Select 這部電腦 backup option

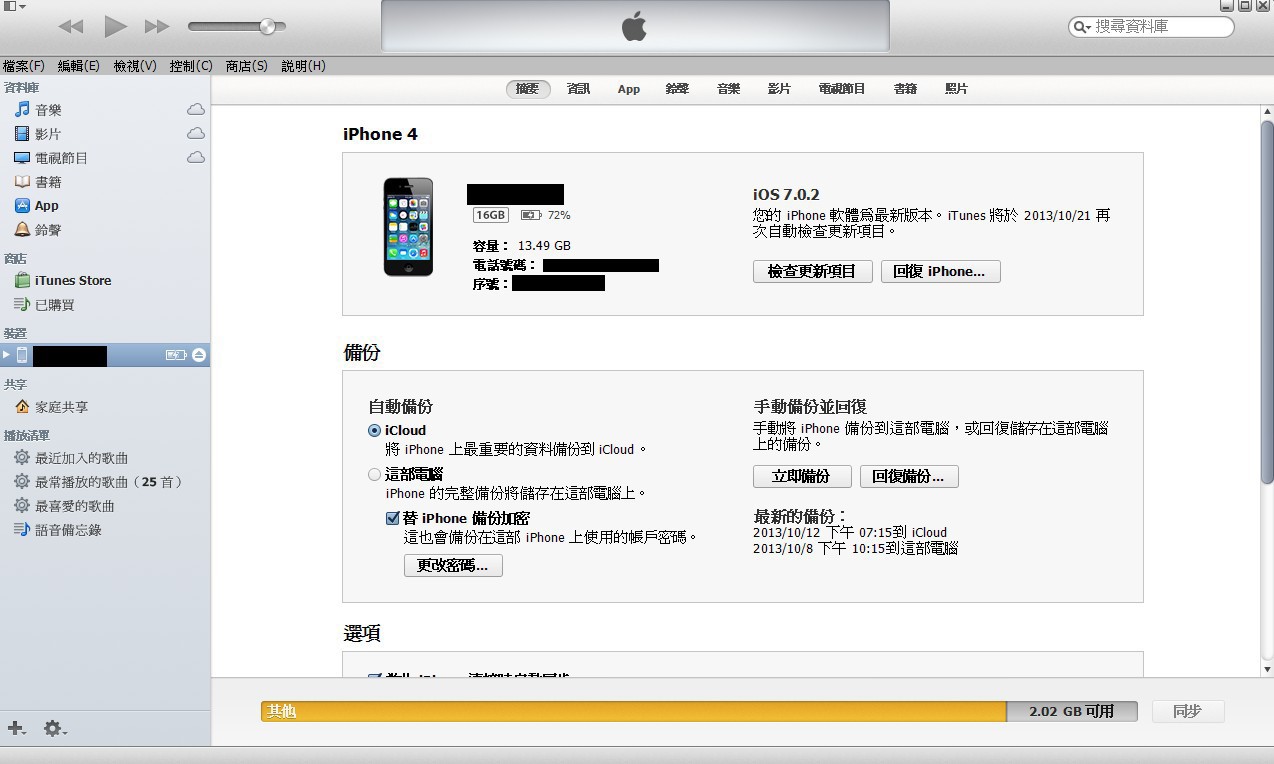[x=374, y=475]
